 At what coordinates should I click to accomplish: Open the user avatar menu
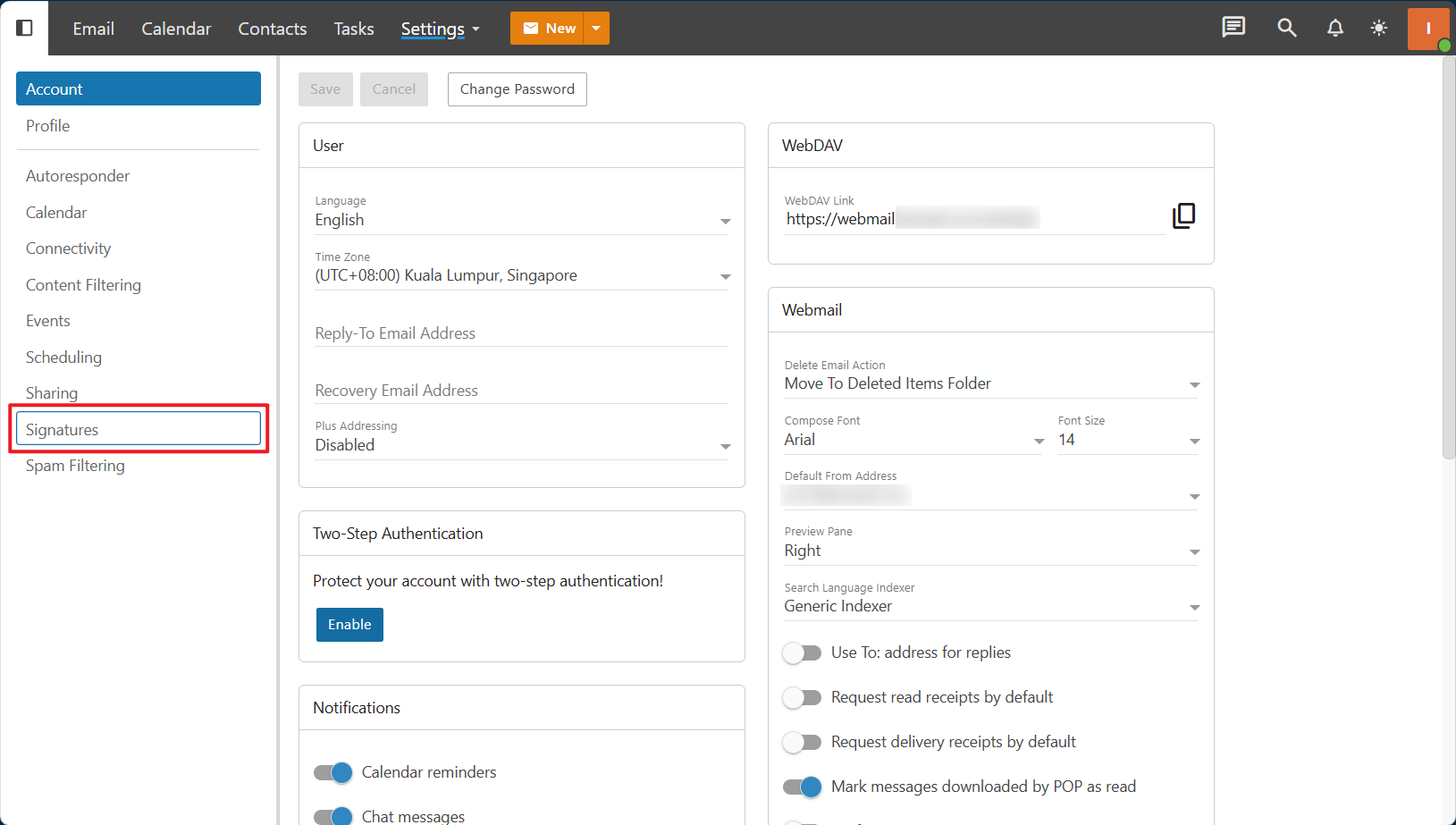tap(1427, 28)
